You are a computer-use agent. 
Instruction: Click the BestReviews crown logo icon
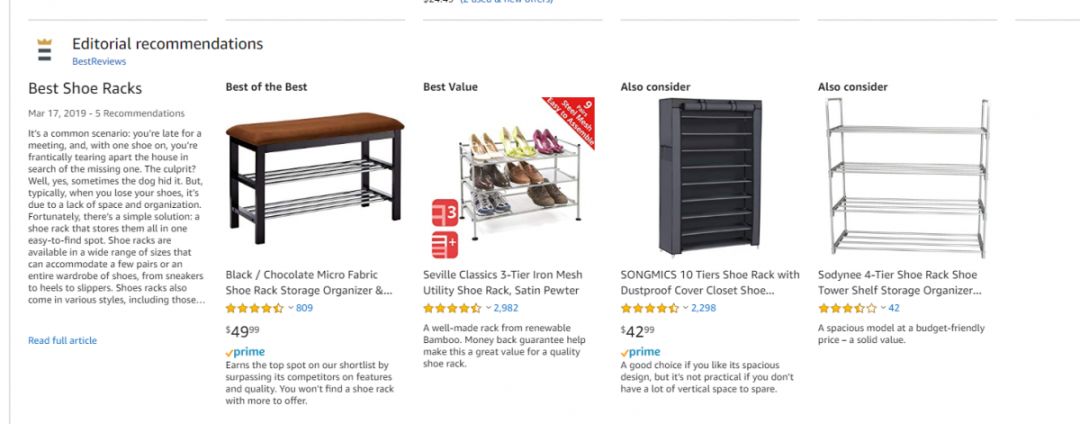point(44,50)
